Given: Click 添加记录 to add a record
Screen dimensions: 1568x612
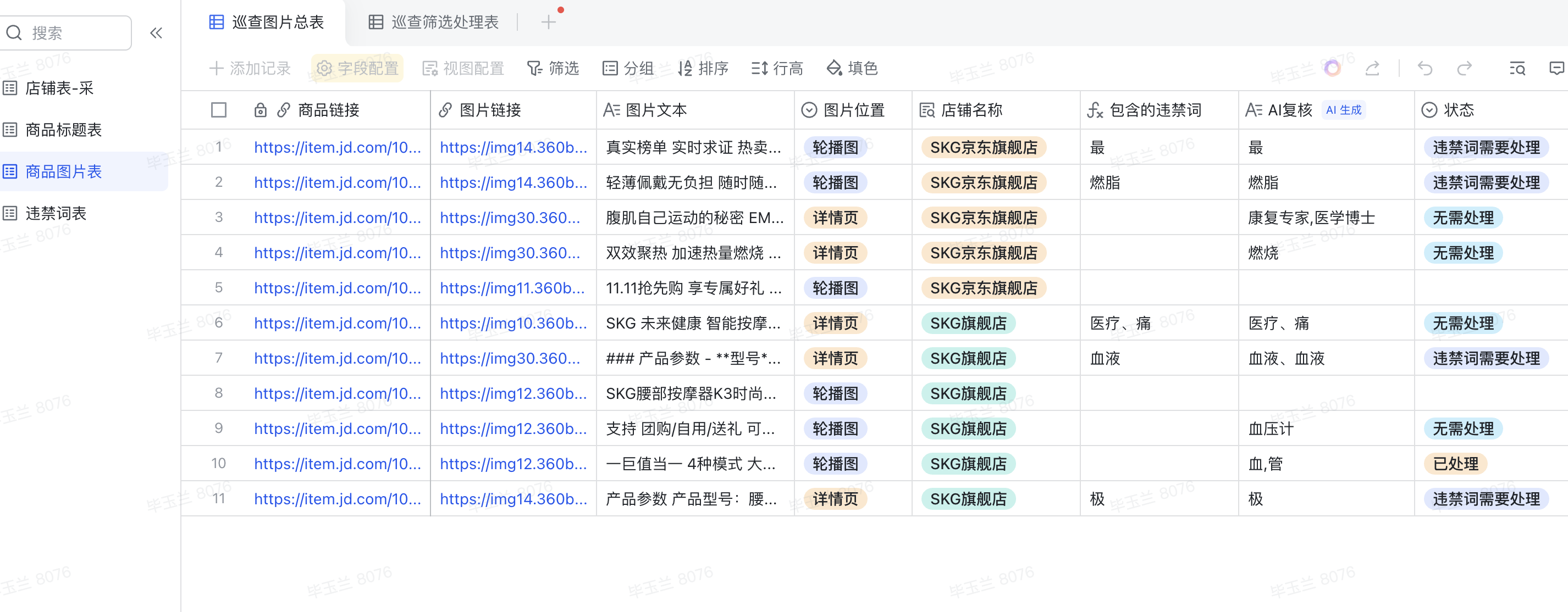Looking at the screenshot, I should [x=250, y=68].
